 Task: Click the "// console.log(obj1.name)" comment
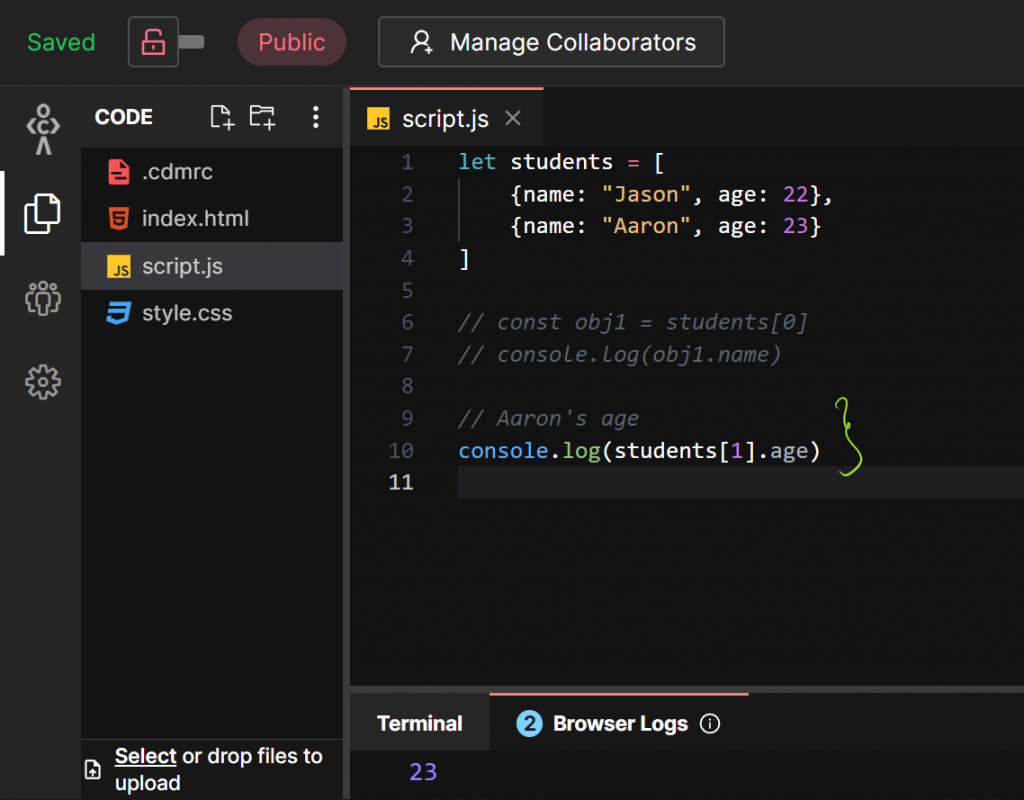coord(619,355)
